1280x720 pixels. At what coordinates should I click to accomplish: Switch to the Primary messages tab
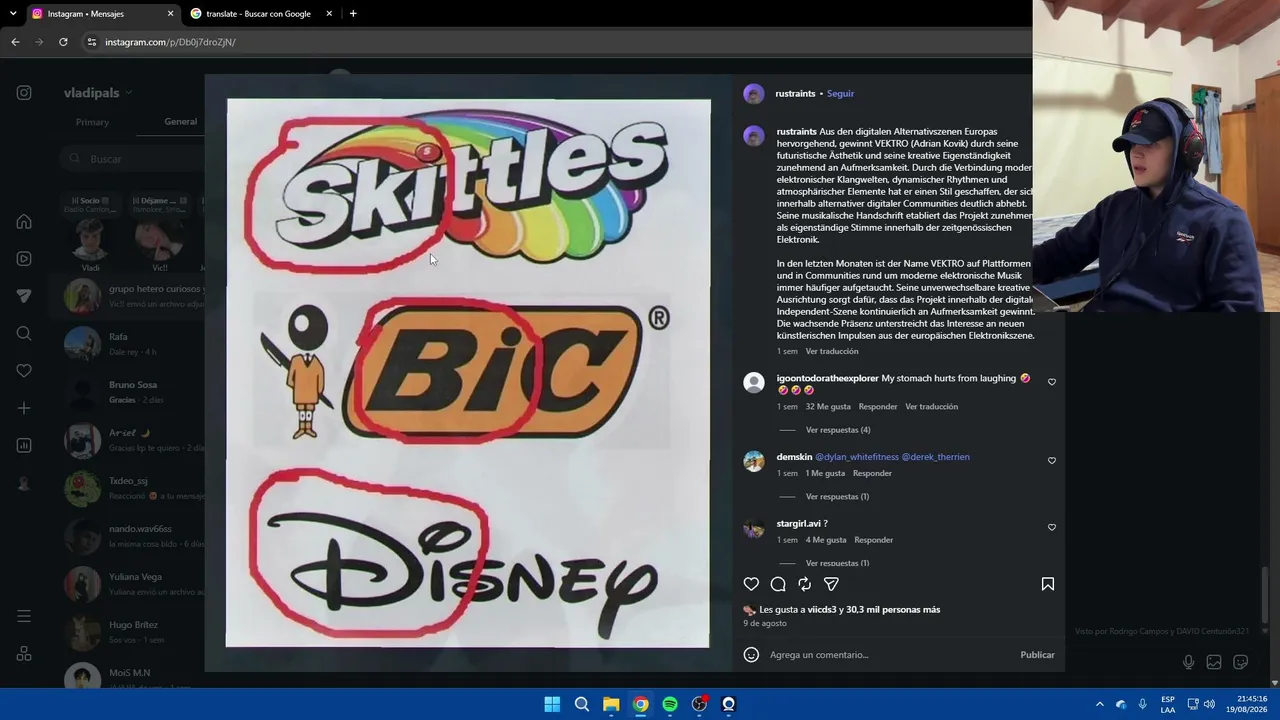tap(92, 122)
